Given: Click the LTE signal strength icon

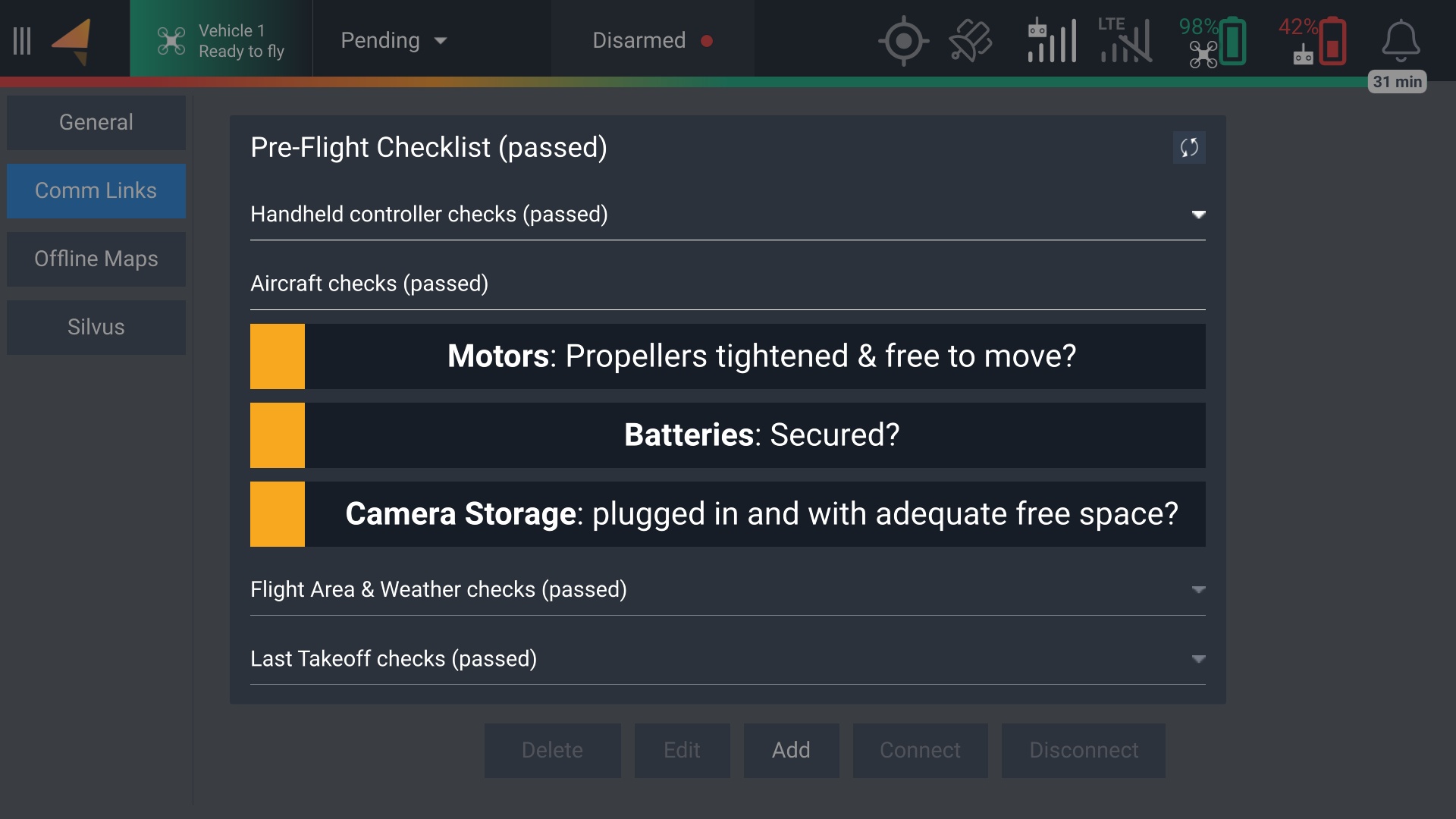Looking at the screenshot, I should click(x=1125, y=41).
